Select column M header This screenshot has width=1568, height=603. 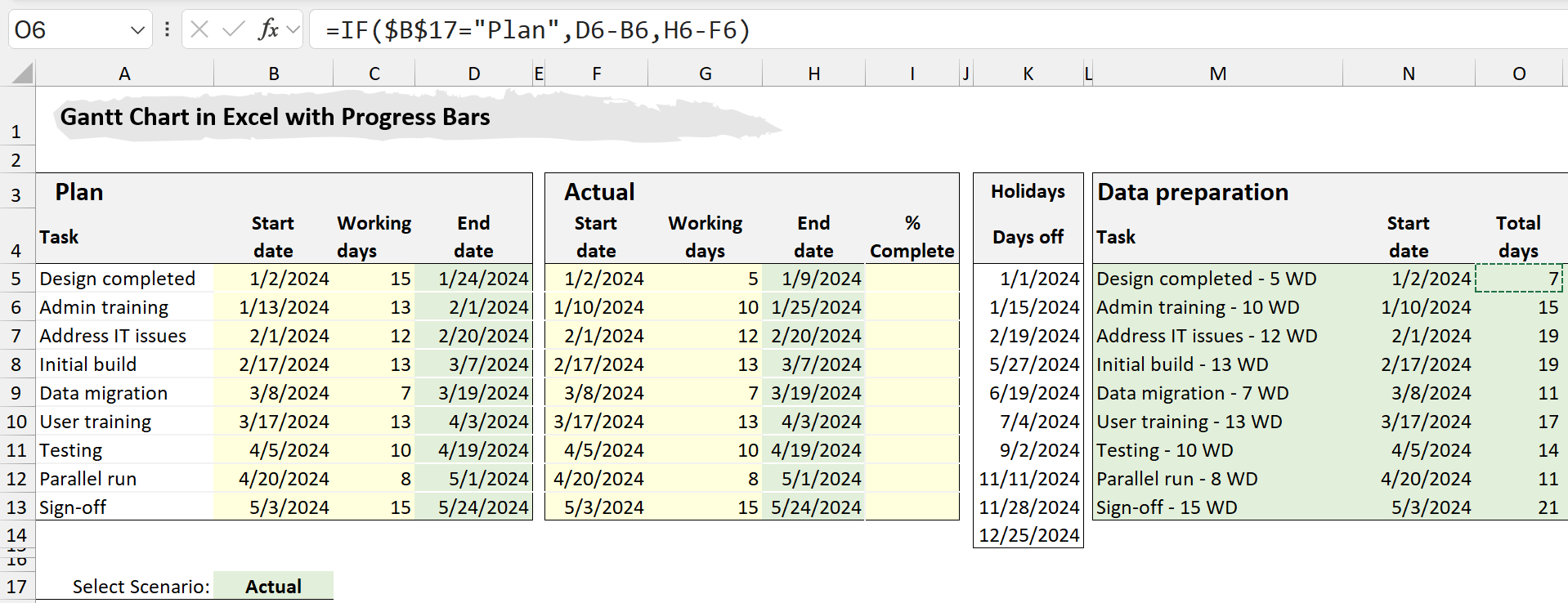click(1216, 74)
